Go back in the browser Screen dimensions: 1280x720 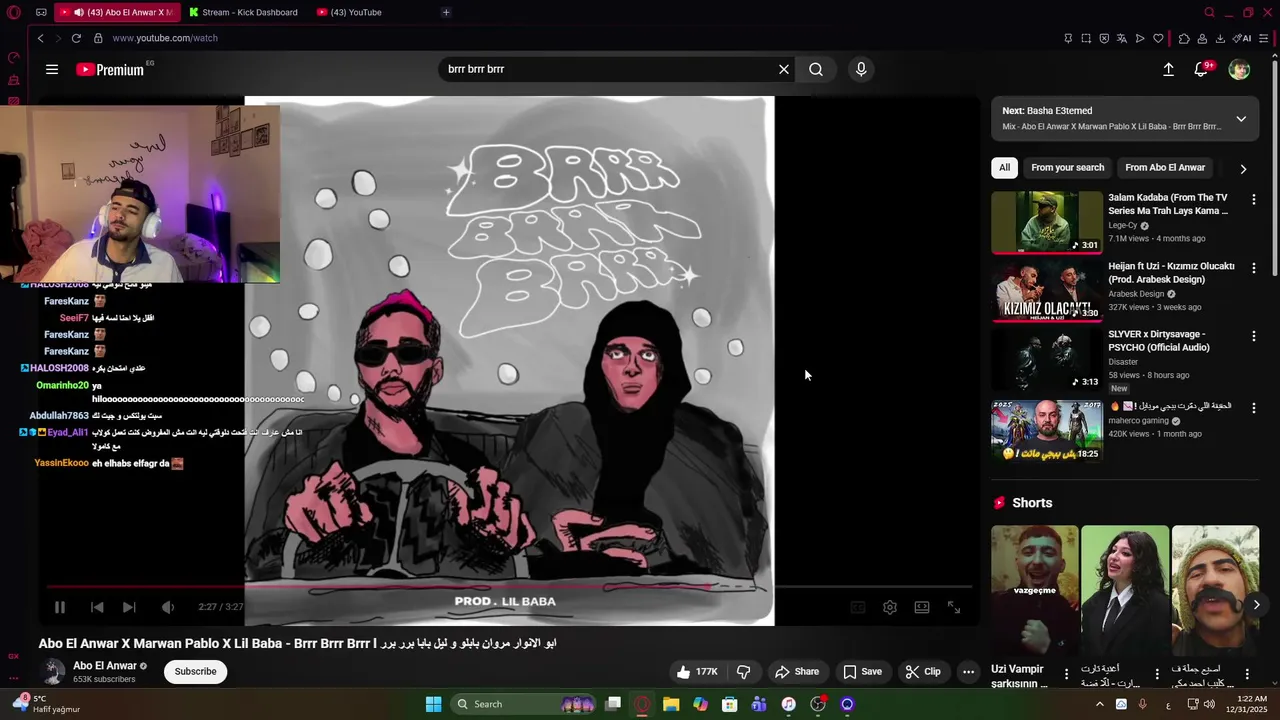pos(41,38)
